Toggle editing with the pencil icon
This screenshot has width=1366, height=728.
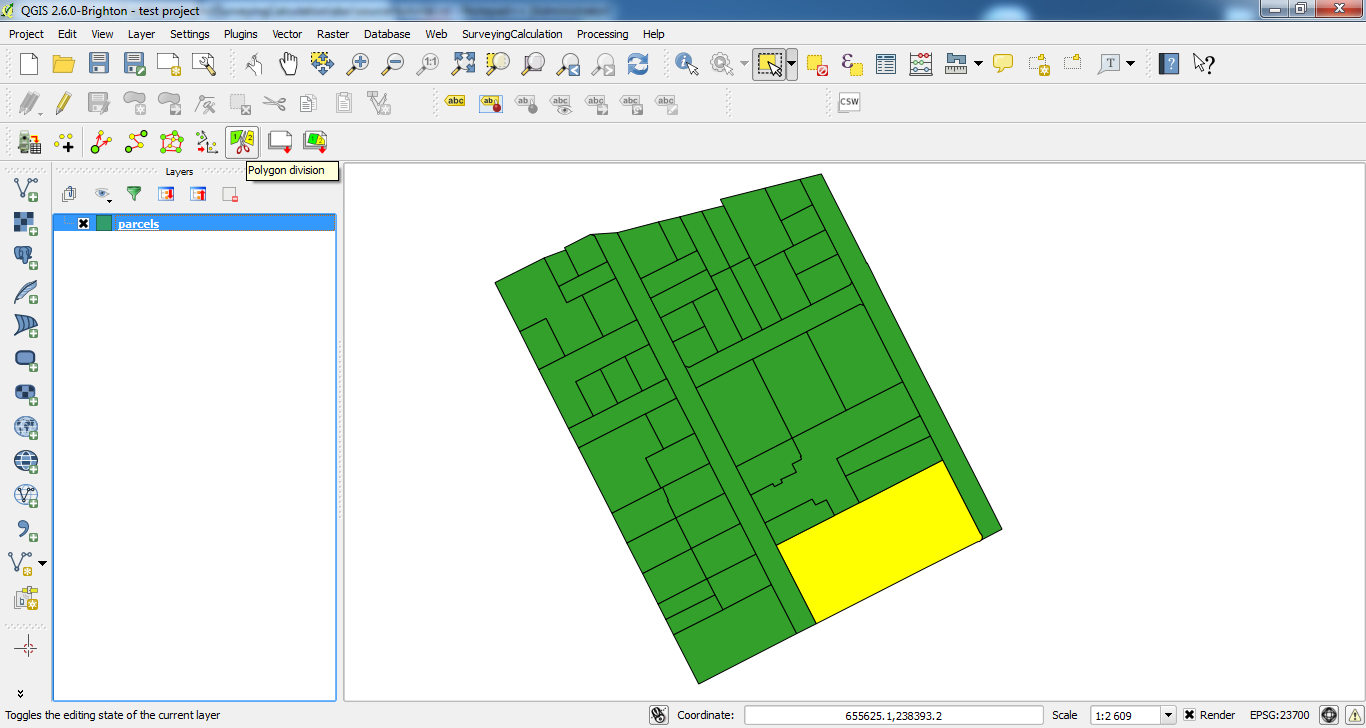click(x=63, y=102)
